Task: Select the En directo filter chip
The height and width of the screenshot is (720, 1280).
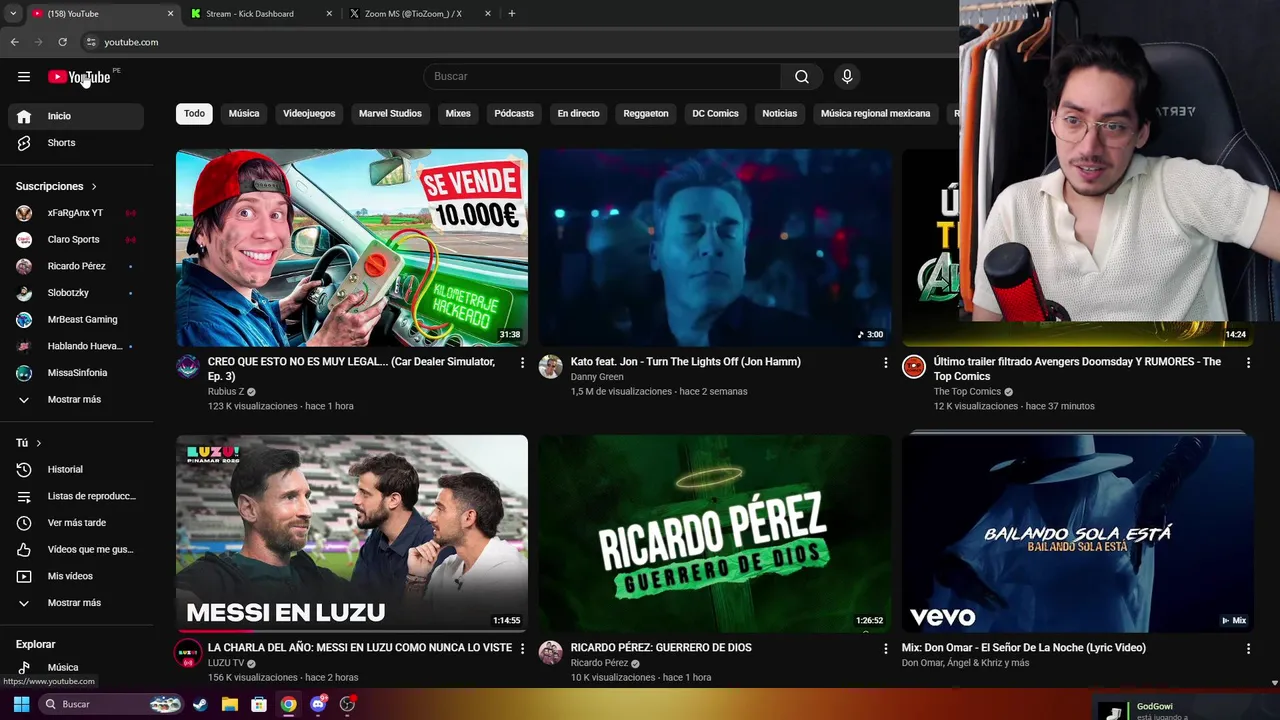Action: point(578,114)
